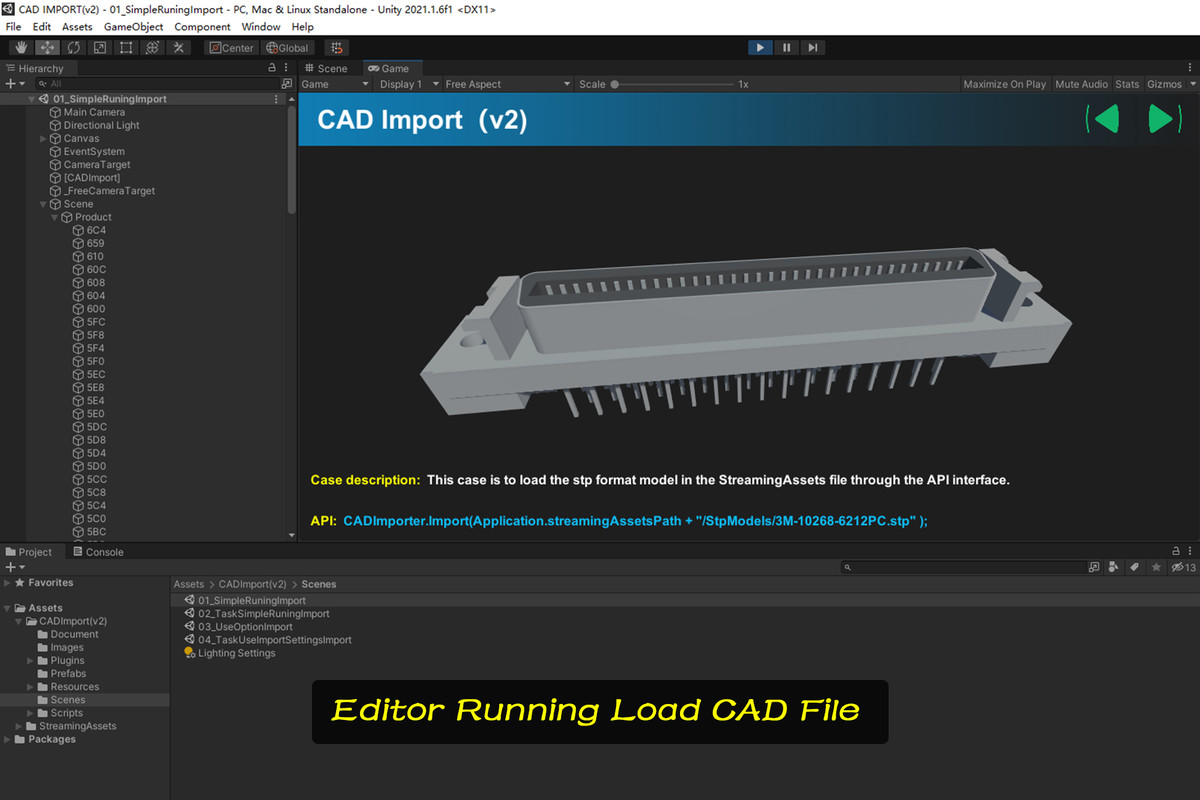Open File menu
Screen dimensions: 1200x800
point(13,27)
